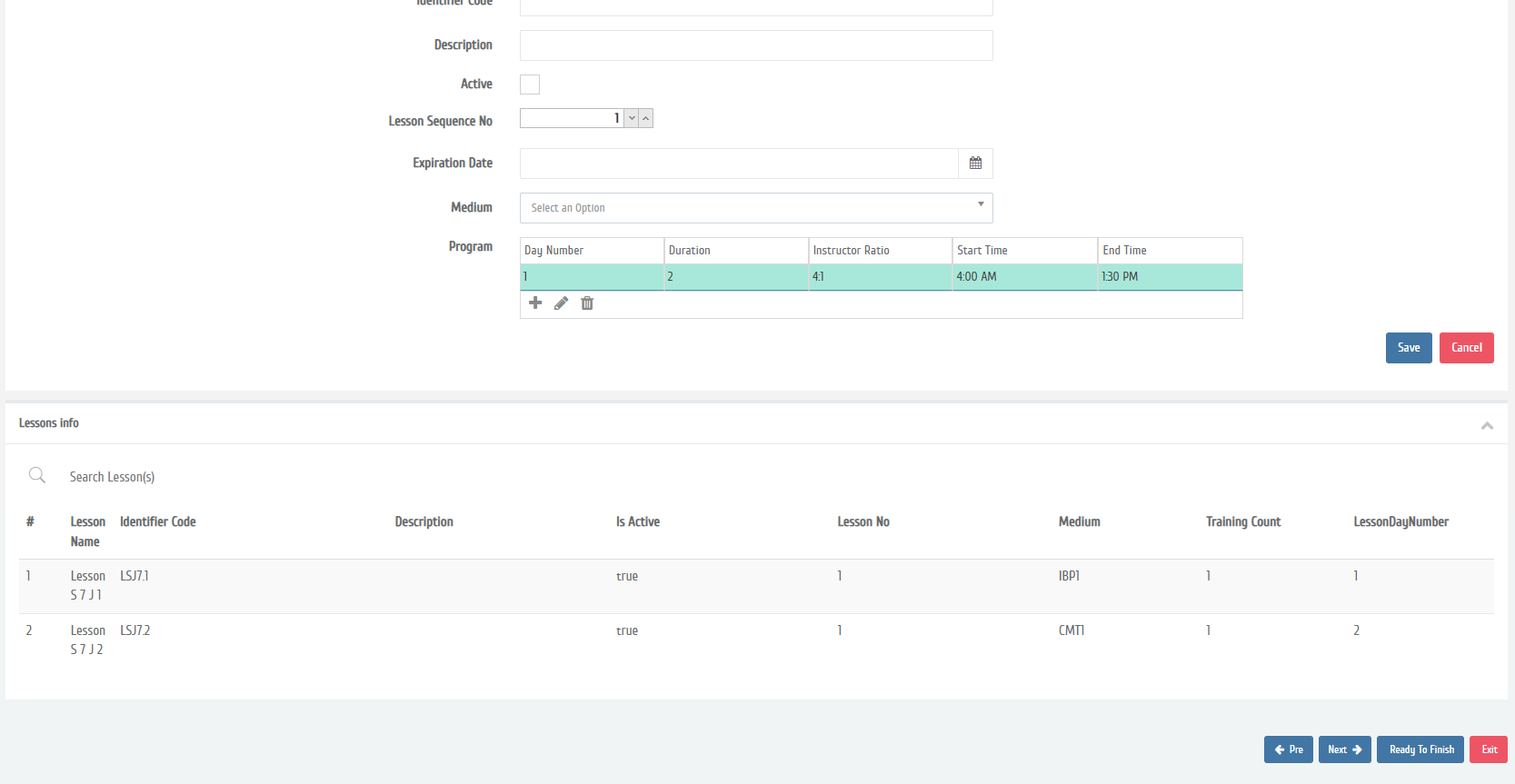Image resolution: width=1515 pixels, height=784 pixels.
Task: Toggle the Active checkbox
Action: point(530,84)
